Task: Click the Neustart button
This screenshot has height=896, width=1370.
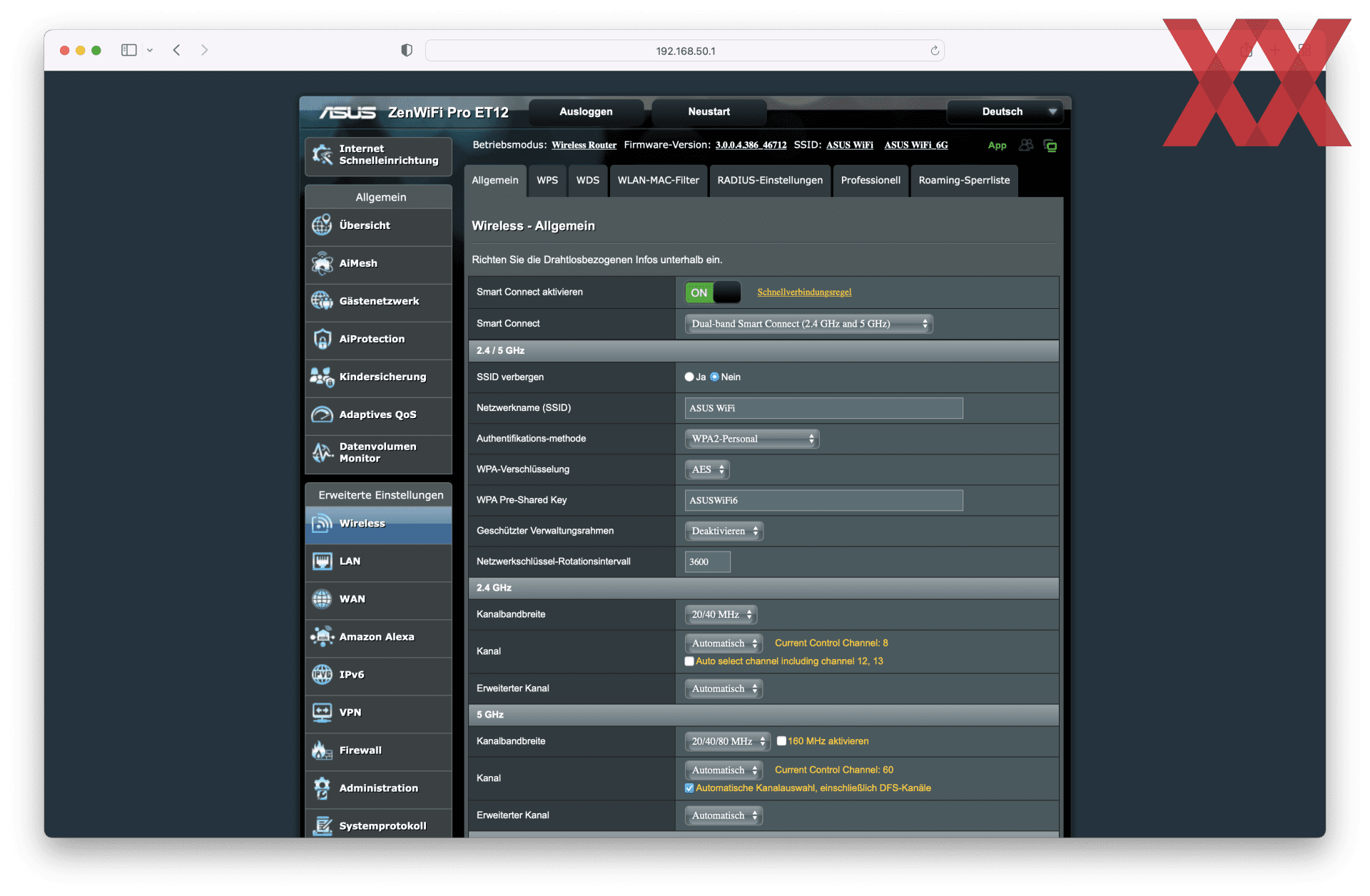Action: (x=709, y=111)
